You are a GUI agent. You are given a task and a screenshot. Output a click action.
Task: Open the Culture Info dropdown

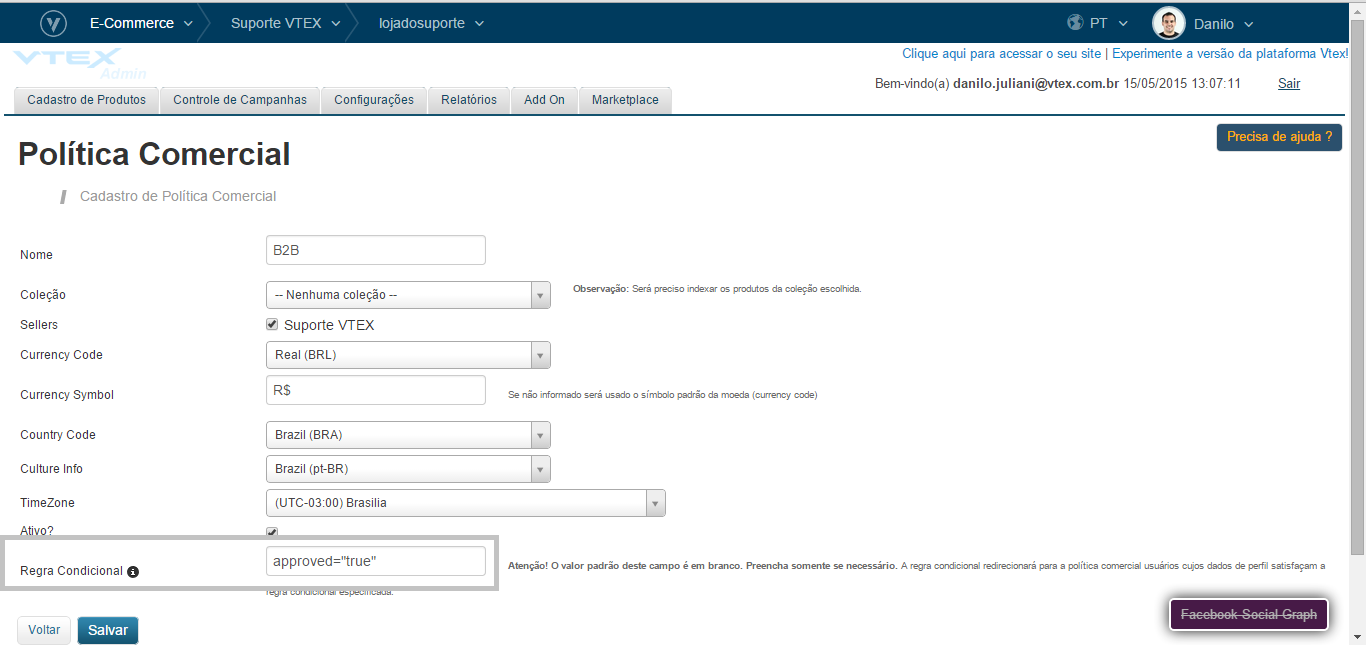point(408,469)
